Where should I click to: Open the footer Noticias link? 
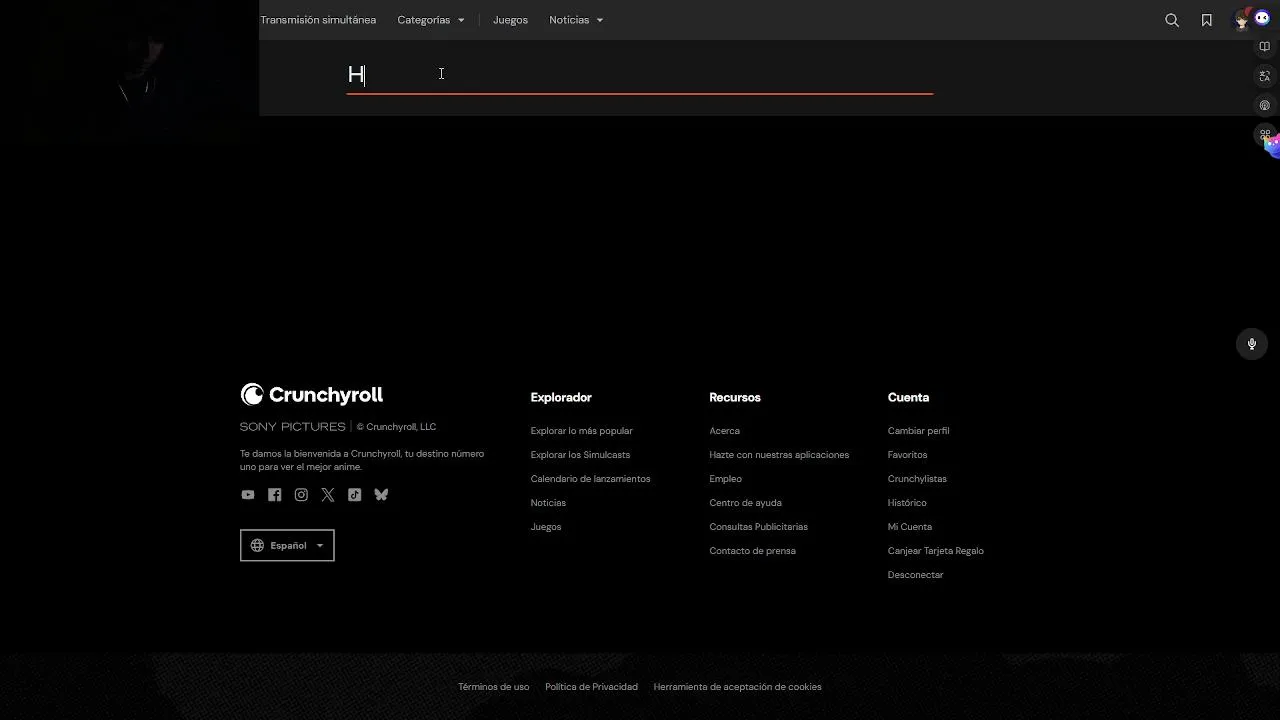click(548, 503)
